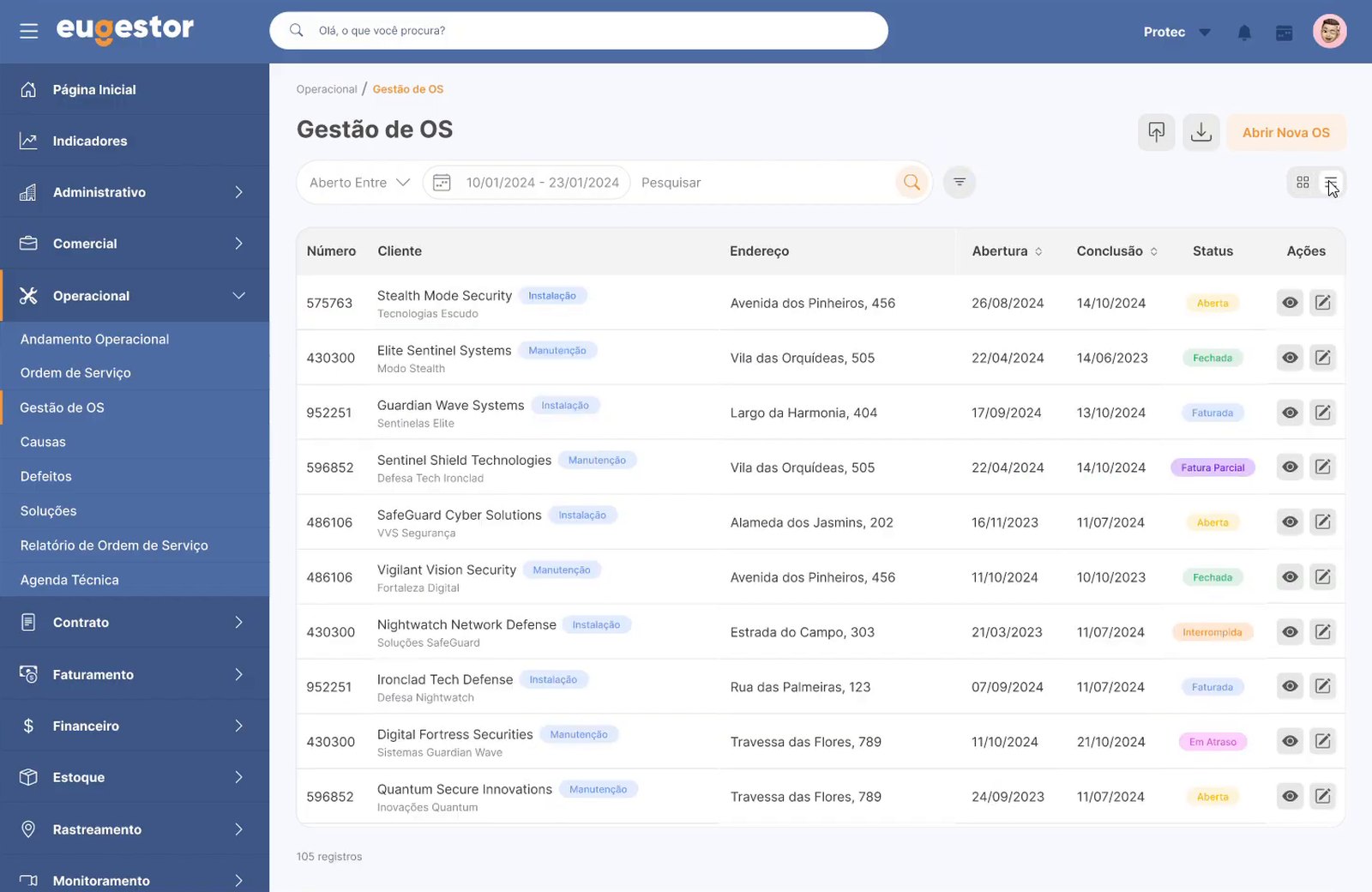Image resolution: width=1372 pixels, height=892 pixels.
Task: View details of Stealth Mode Security order
Action: 1290,303
